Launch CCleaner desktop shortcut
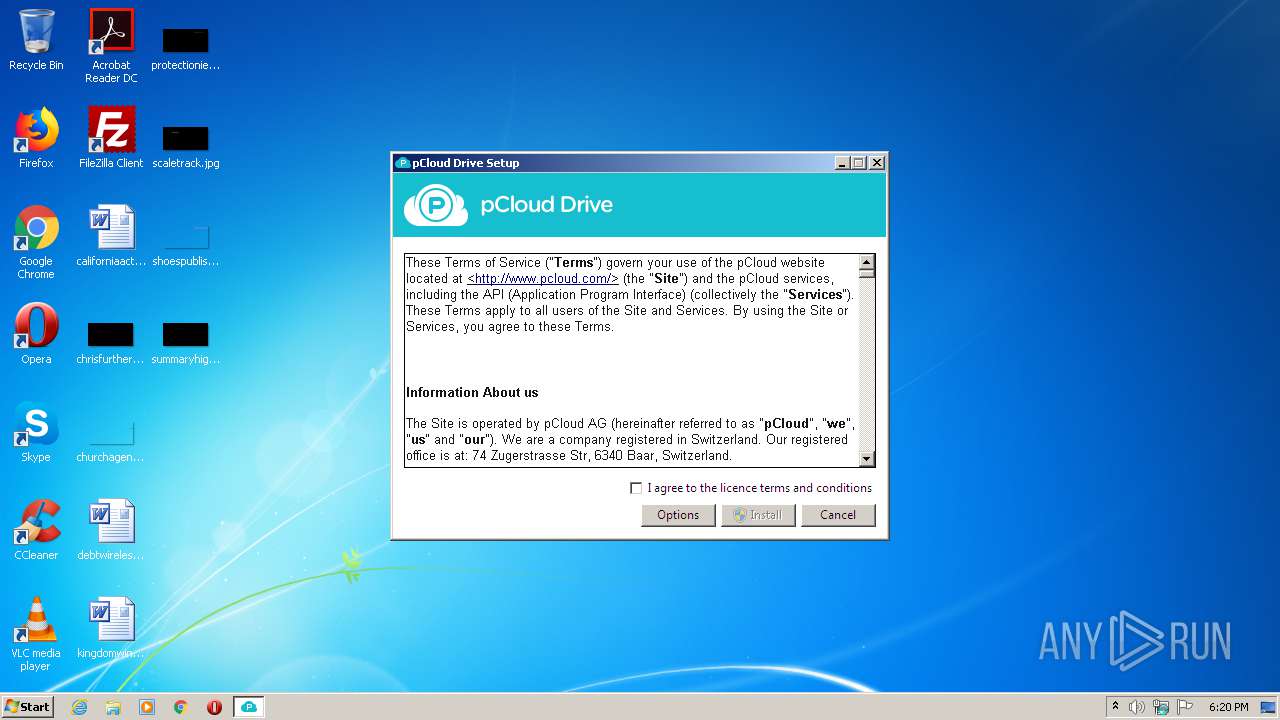This screenshot has height=720, width=1280. (36, 530)
